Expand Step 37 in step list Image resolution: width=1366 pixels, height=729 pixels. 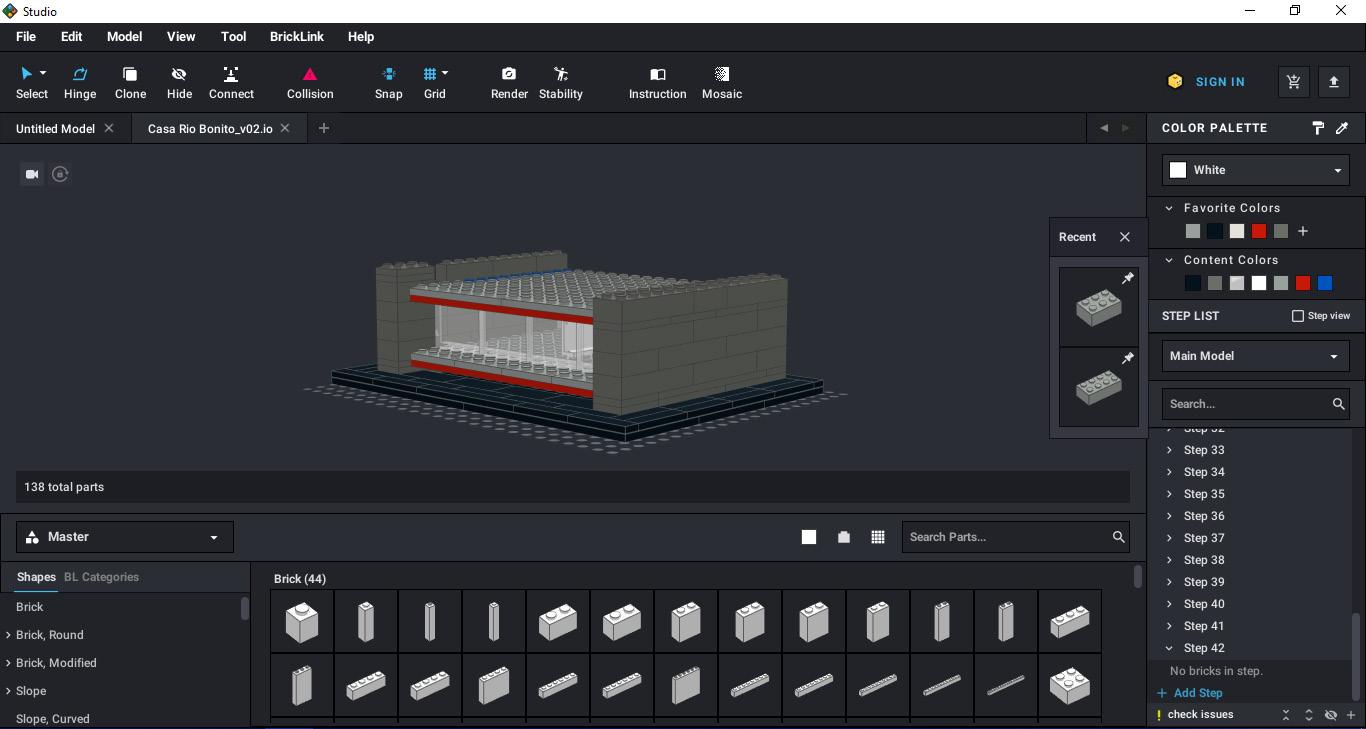[x=1170, y=538]
